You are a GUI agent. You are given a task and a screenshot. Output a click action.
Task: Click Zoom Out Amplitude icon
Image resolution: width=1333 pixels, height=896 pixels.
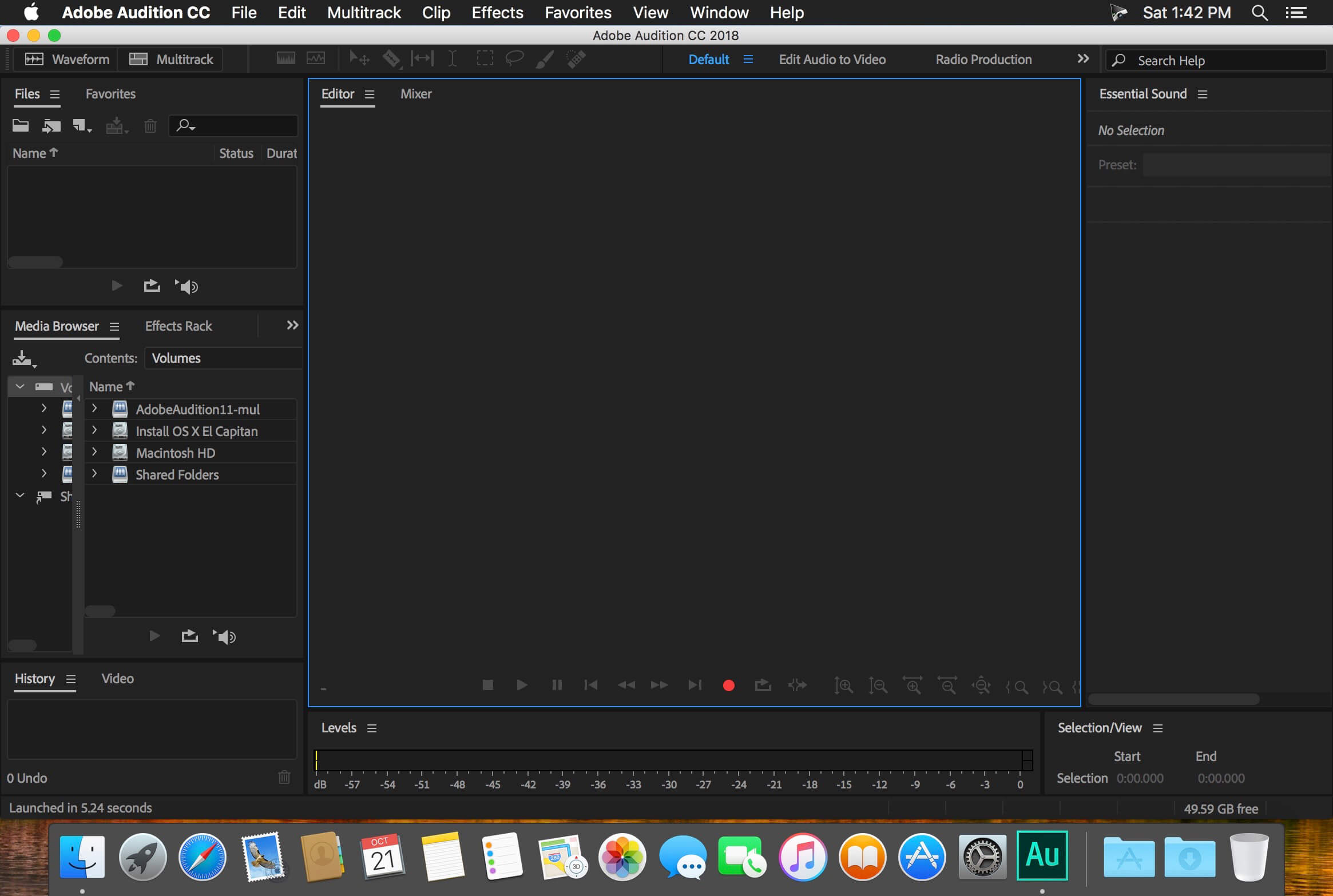coord(878,685)
